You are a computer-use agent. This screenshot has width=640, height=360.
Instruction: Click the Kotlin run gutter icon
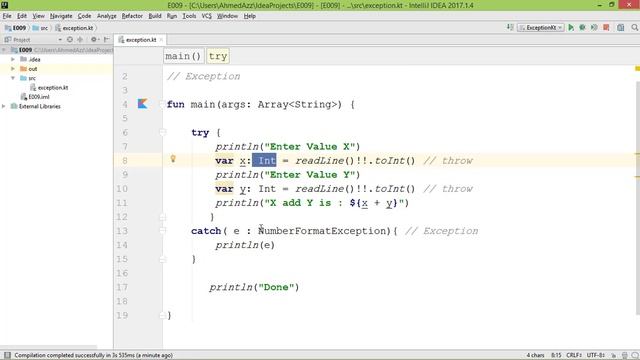click(142, 104)
